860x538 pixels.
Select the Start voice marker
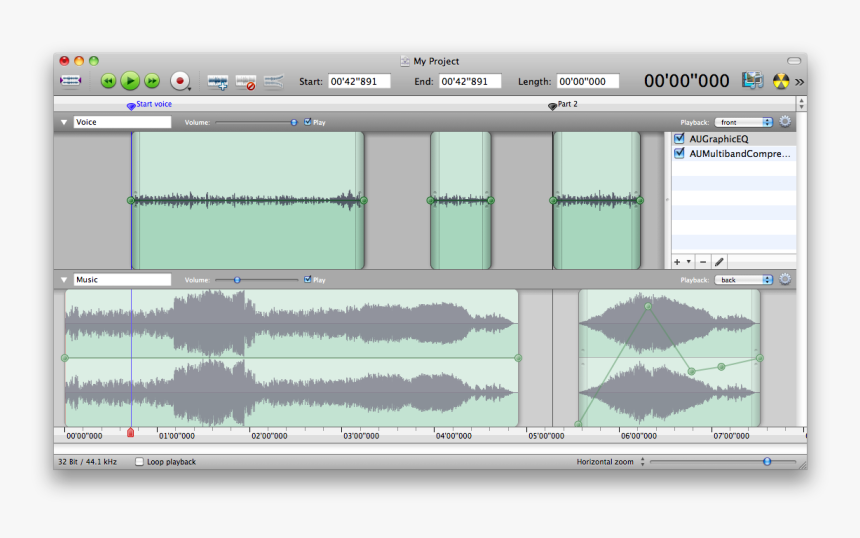pyautogui.click(x=149, y=104)
